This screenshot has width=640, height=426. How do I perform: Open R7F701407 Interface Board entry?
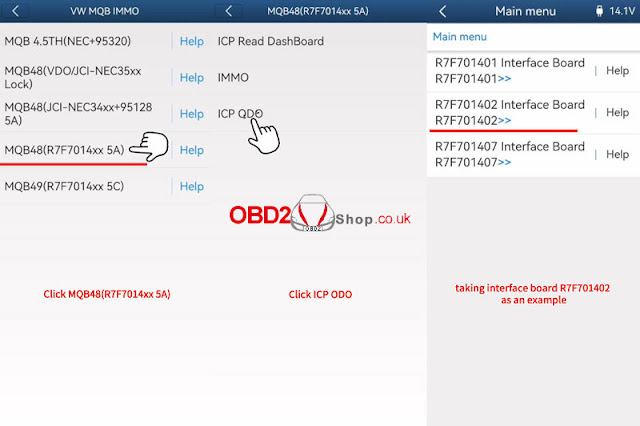(510, 154)
